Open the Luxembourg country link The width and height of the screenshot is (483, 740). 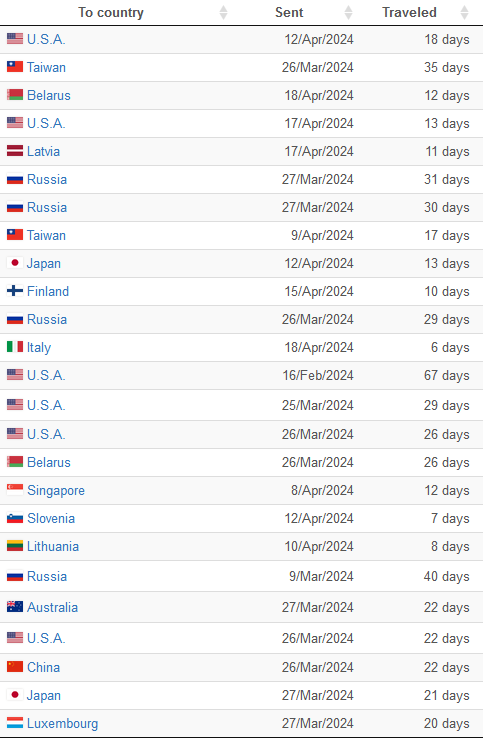62,723
